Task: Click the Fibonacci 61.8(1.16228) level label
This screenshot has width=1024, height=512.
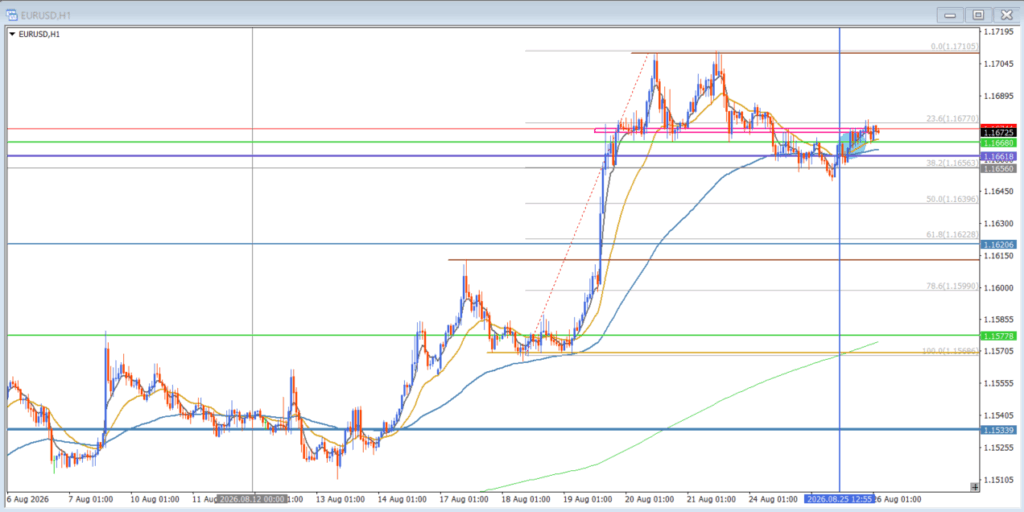Action: [952, 234]
